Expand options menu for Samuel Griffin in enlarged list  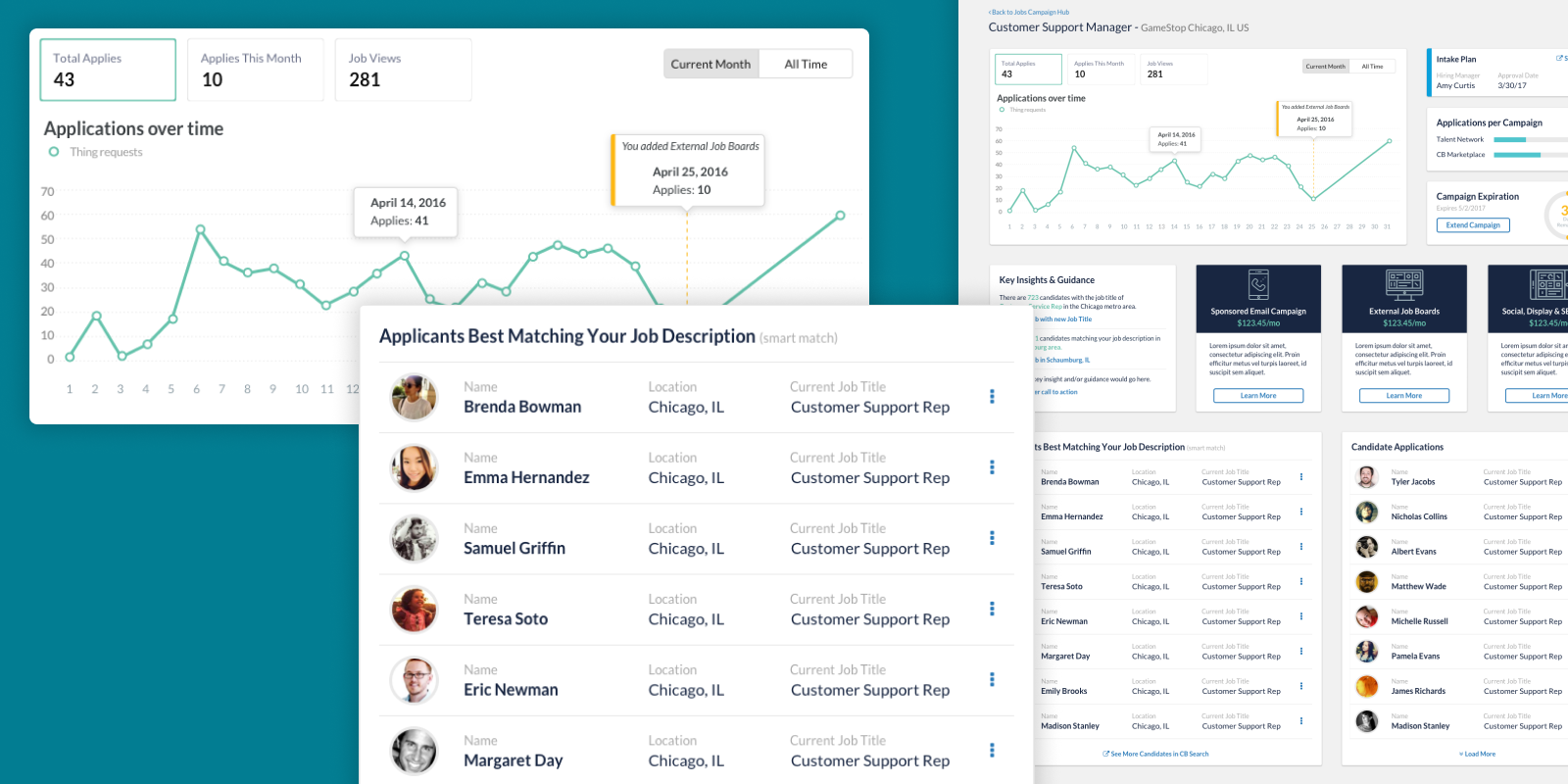pyautogui.click(x=992, y=538)
